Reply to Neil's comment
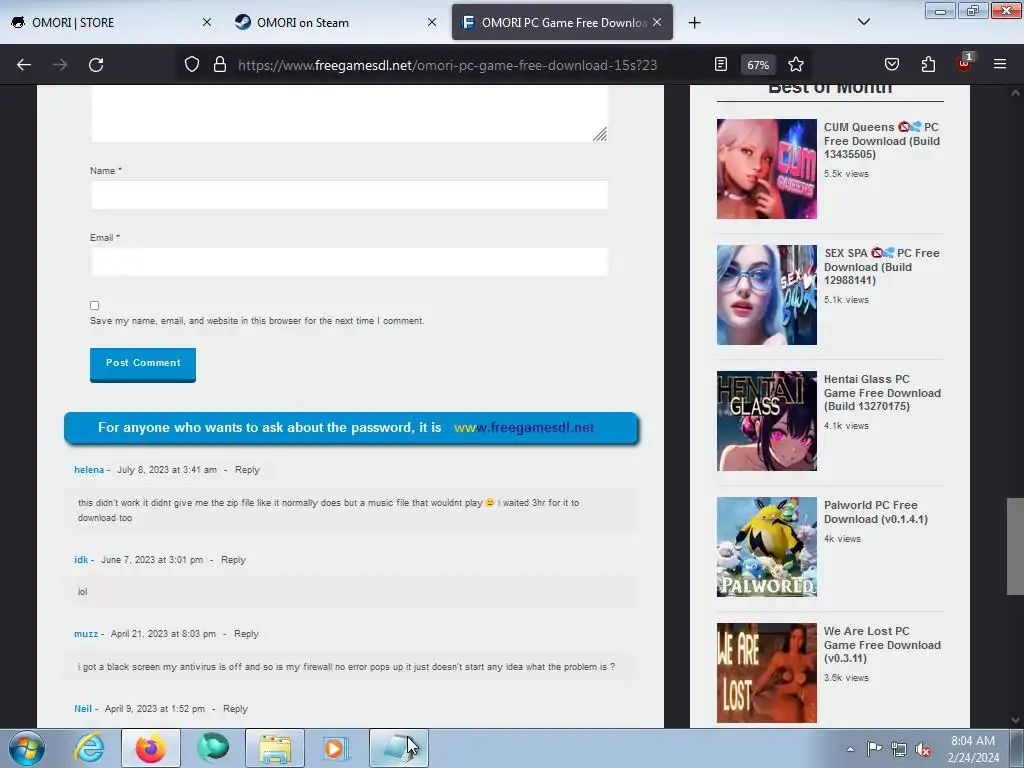 (x=235, y=709)
